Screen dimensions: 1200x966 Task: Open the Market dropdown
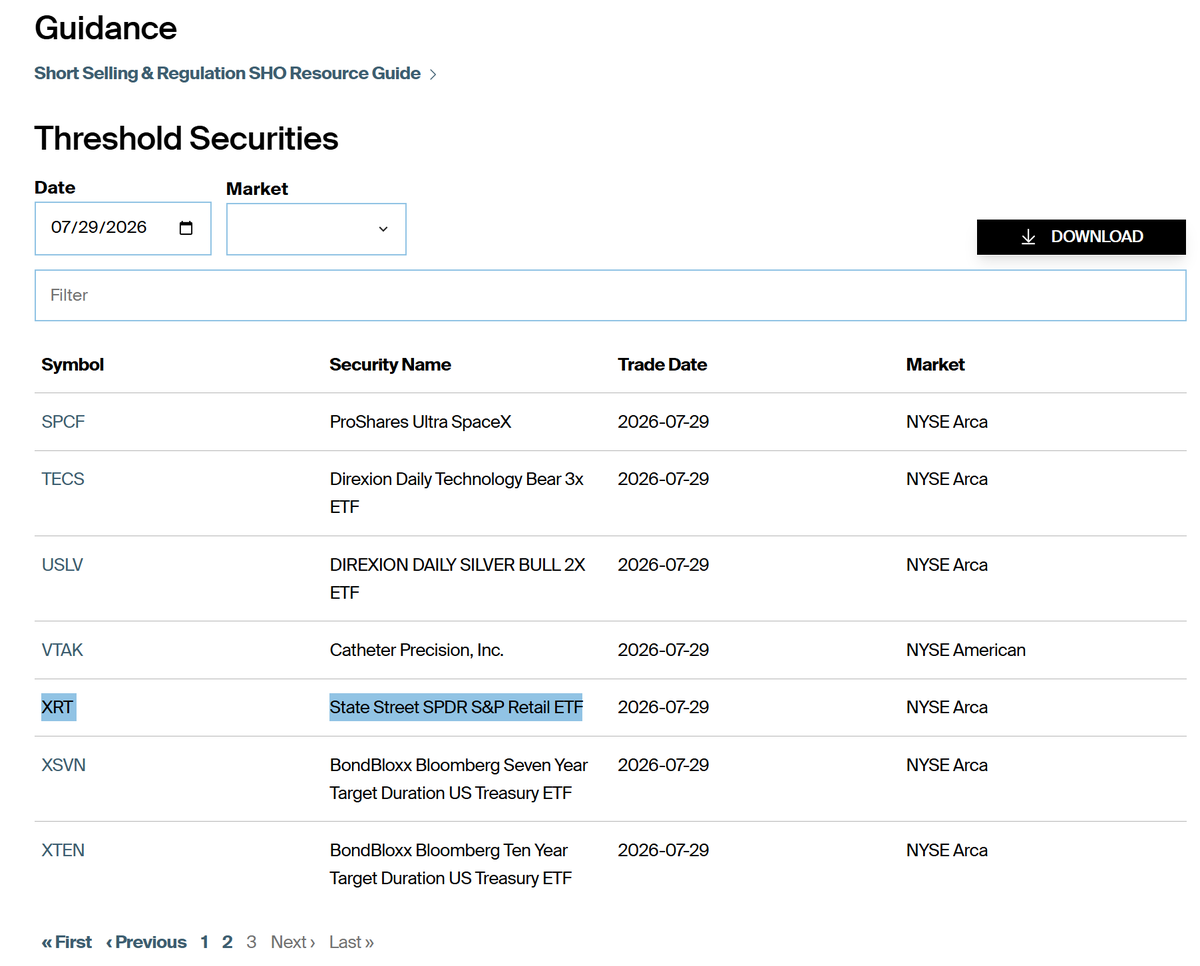click(x=316, y=229)
